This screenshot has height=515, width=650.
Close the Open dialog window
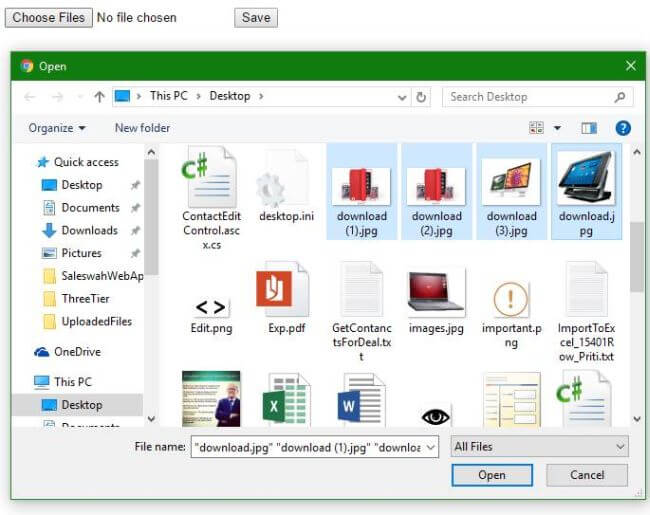pyautogui.click(x=631, y=66)
